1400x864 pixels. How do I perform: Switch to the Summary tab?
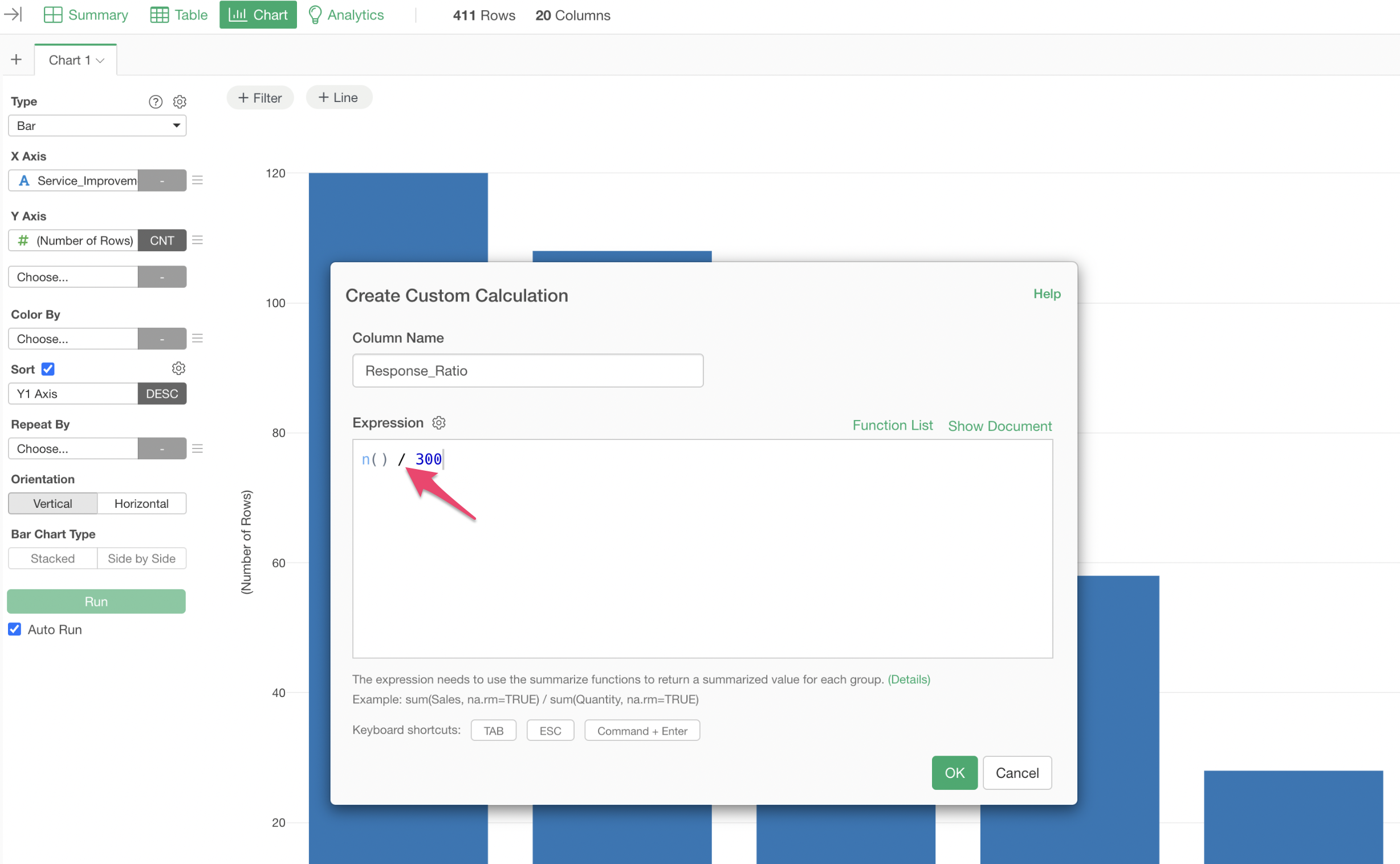86,15
